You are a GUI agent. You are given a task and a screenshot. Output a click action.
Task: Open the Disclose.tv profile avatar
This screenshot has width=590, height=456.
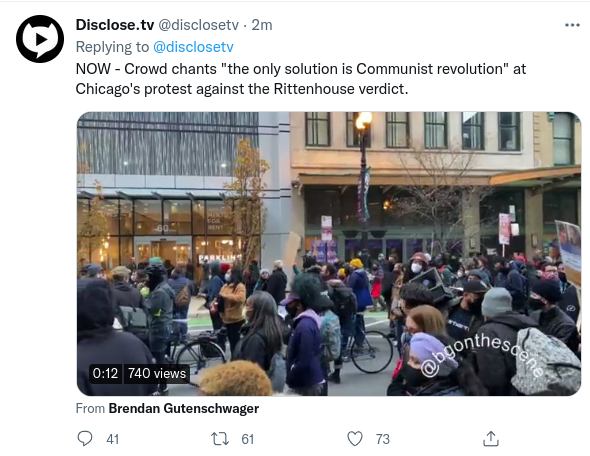[x=40, y=39]
